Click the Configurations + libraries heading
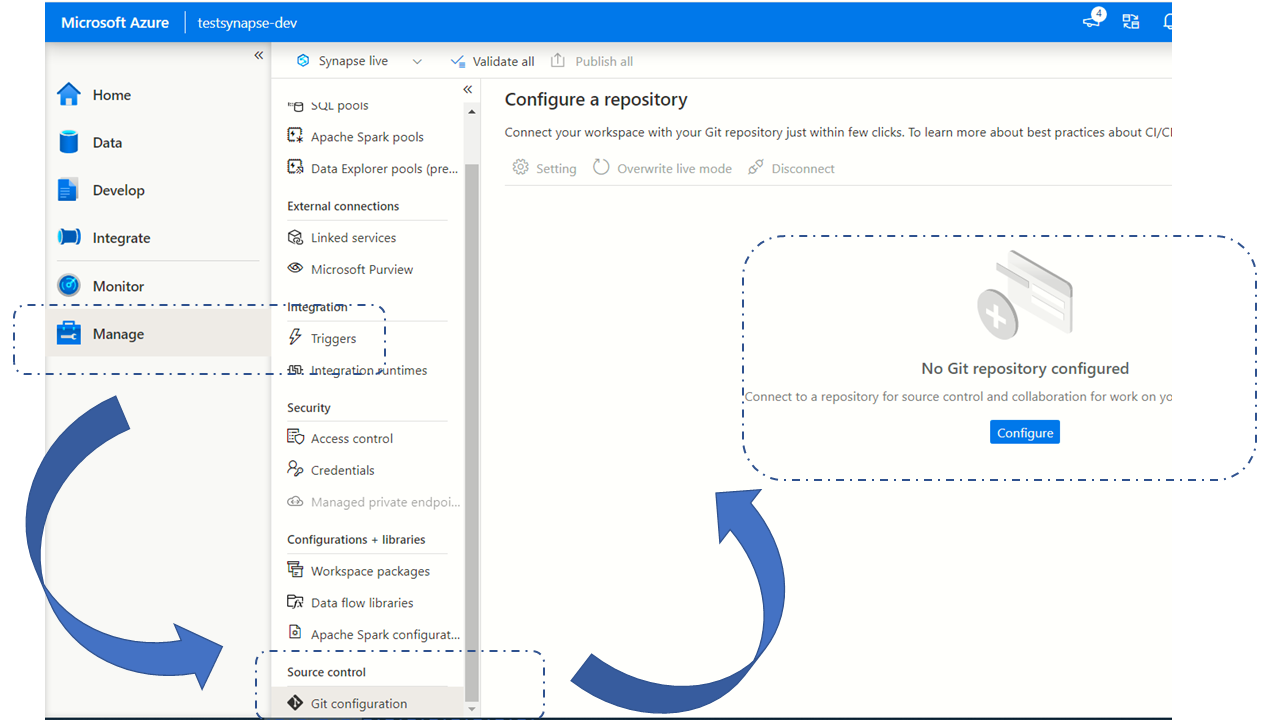This screenshot has width=1280, height=720. pos(356,539)
